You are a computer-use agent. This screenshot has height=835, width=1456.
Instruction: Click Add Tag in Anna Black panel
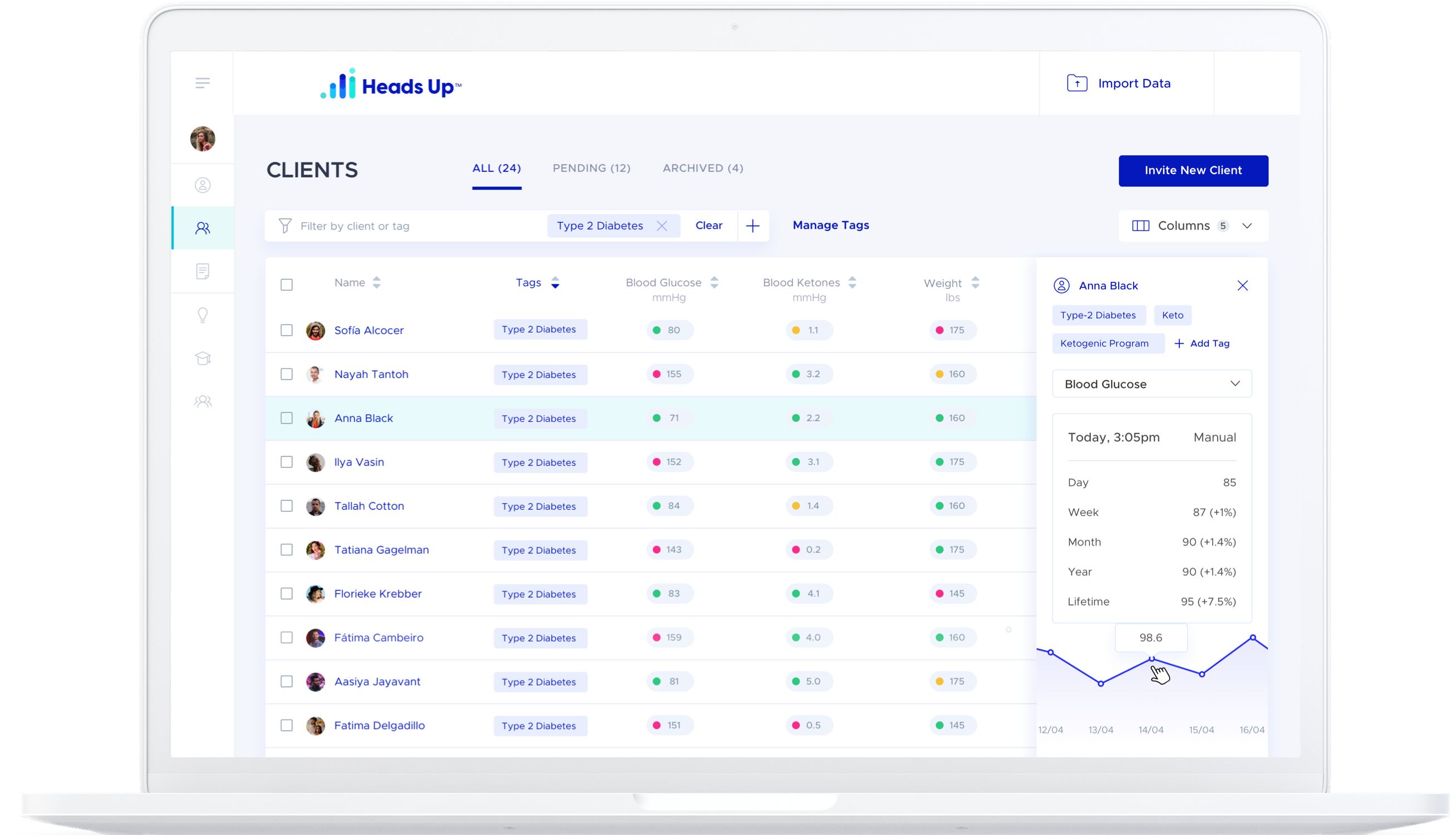click(1202, 343)
